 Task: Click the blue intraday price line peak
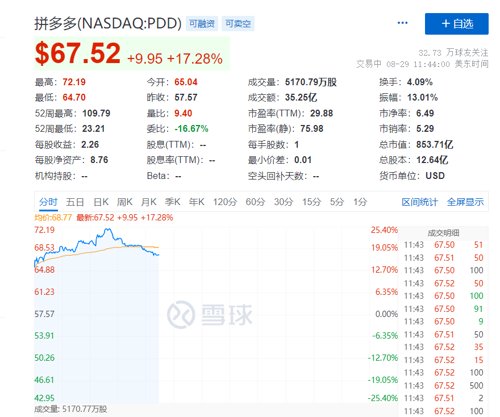click(108, 229)
